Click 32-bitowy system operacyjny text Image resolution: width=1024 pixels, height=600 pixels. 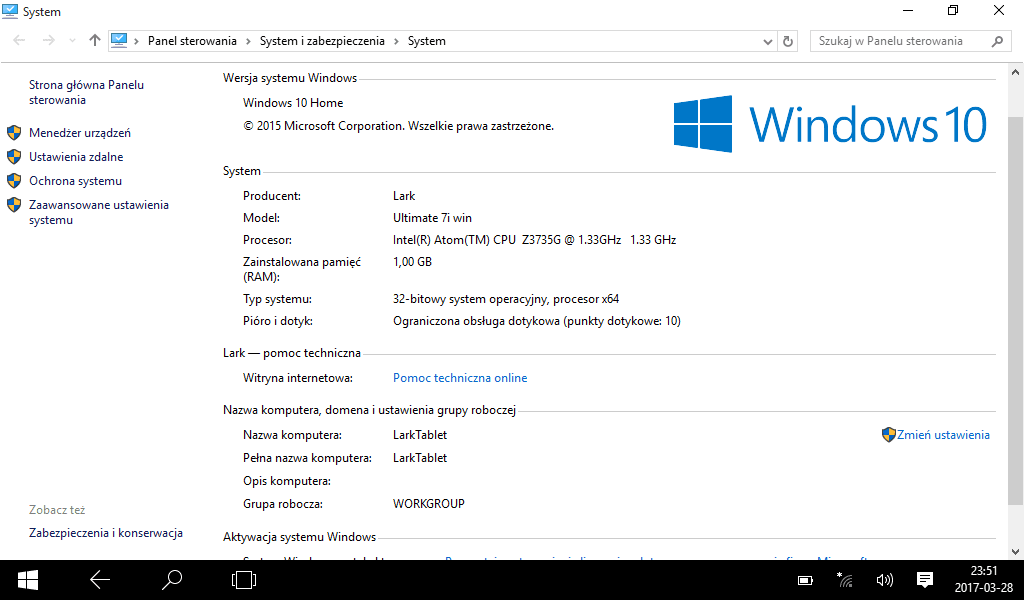[x=506, y=299]
